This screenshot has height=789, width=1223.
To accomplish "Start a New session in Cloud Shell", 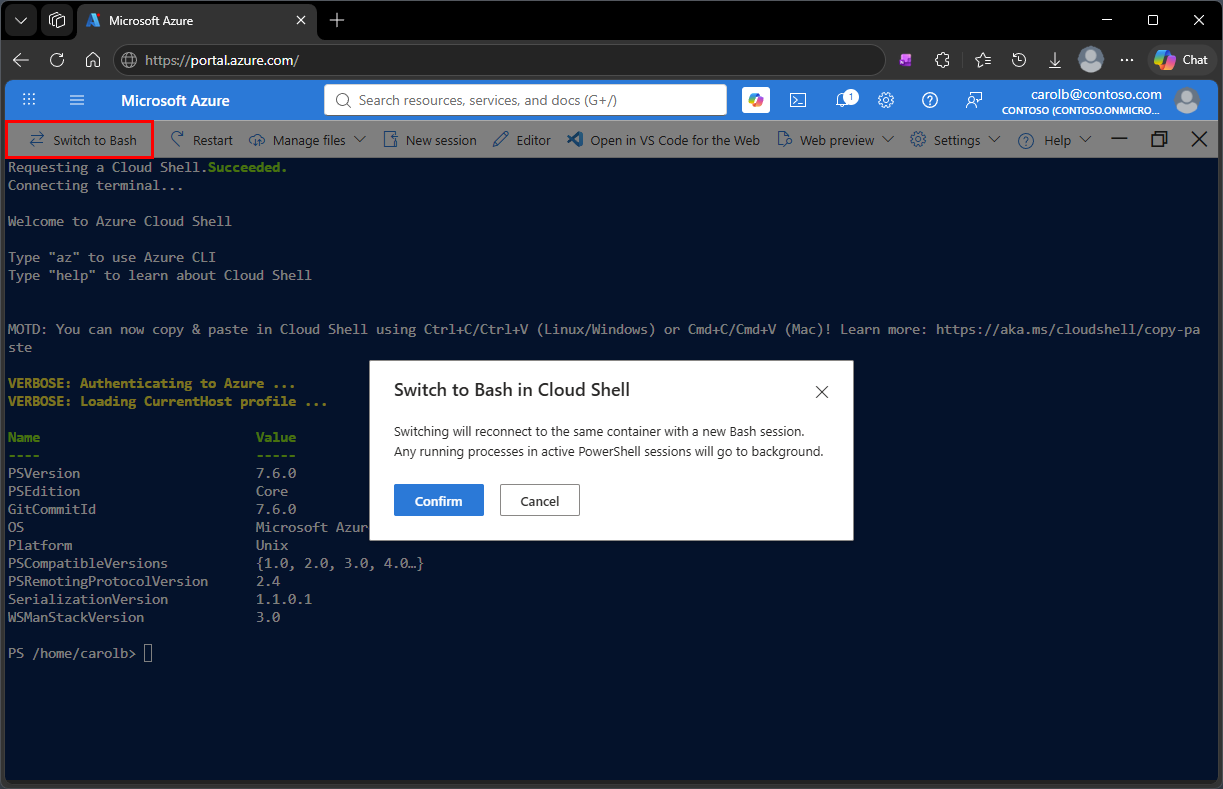I will pyautogui.click(x=429, y=140).
